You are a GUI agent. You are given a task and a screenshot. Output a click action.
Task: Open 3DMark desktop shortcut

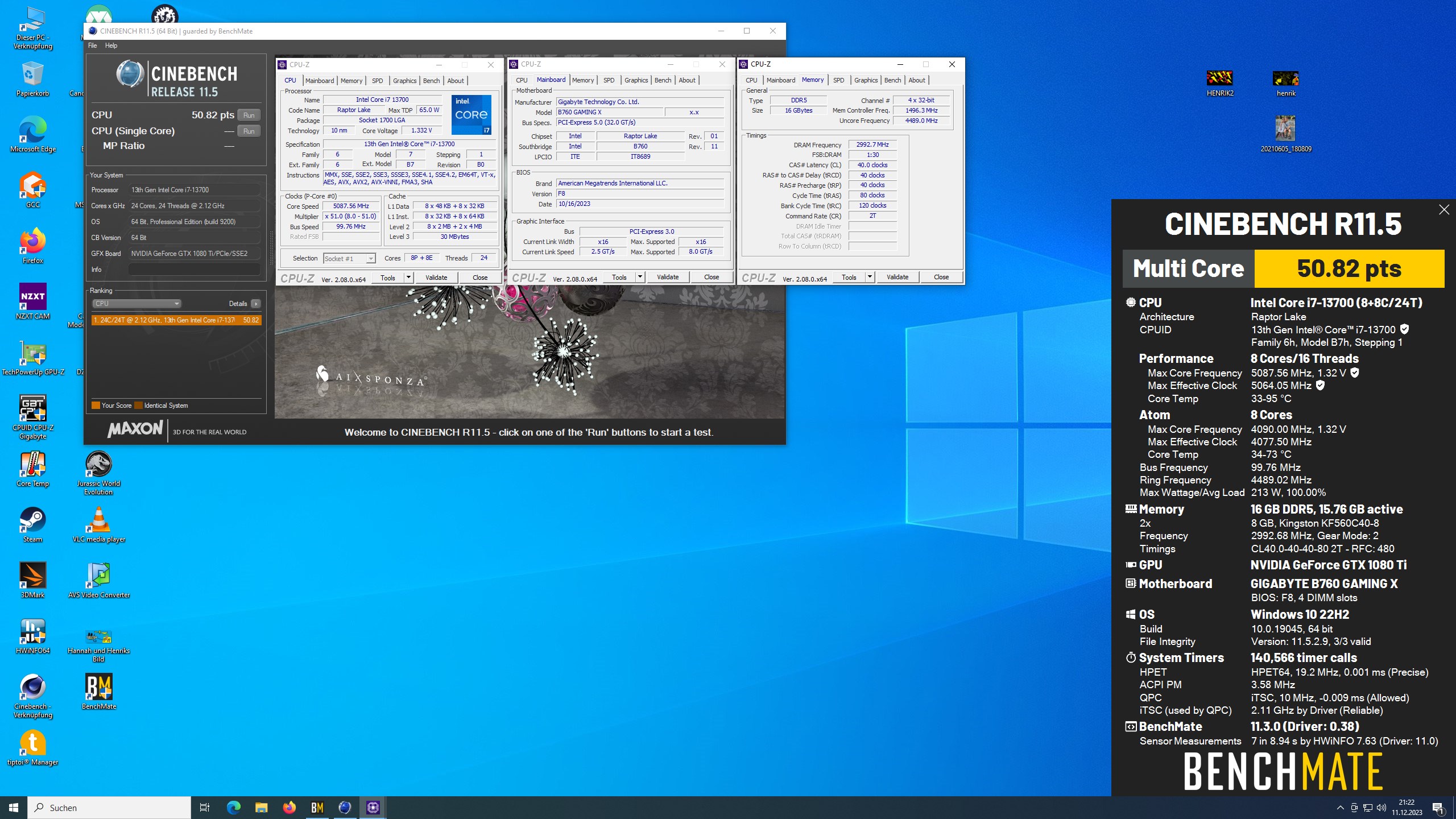point(32,581)
